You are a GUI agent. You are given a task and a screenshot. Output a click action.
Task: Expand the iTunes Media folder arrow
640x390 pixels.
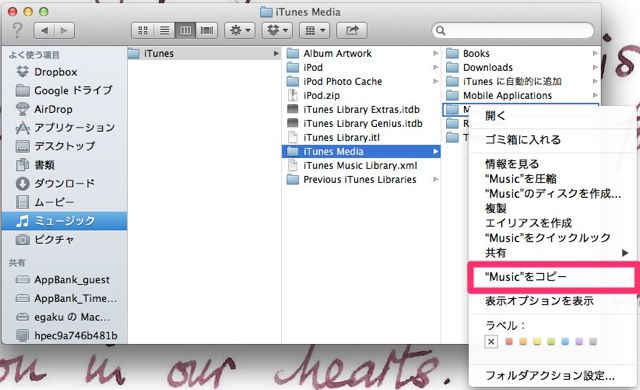click(436, 151)
